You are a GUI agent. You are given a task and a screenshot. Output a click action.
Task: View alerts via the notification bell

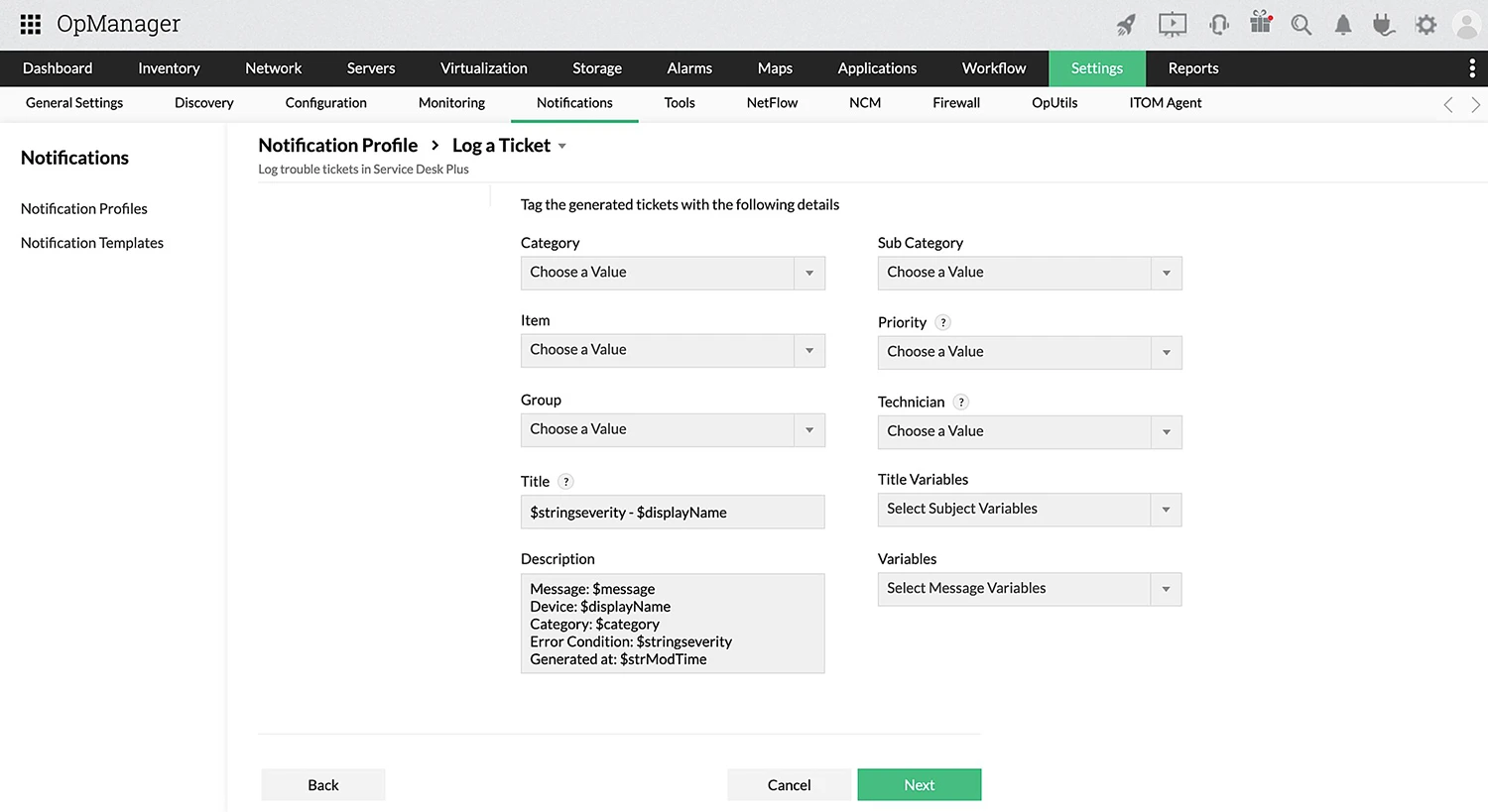click(x=1343, y=24)
